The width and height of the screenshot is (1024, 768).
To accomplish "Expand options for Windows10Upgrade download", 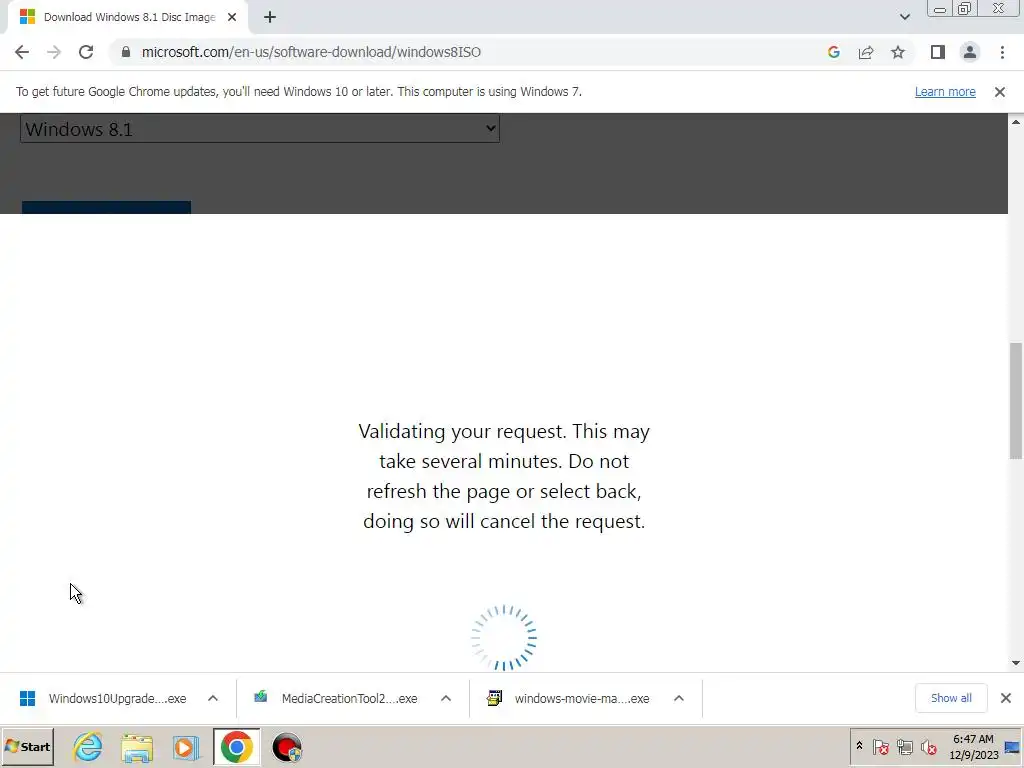I will [x=213, y=698].
